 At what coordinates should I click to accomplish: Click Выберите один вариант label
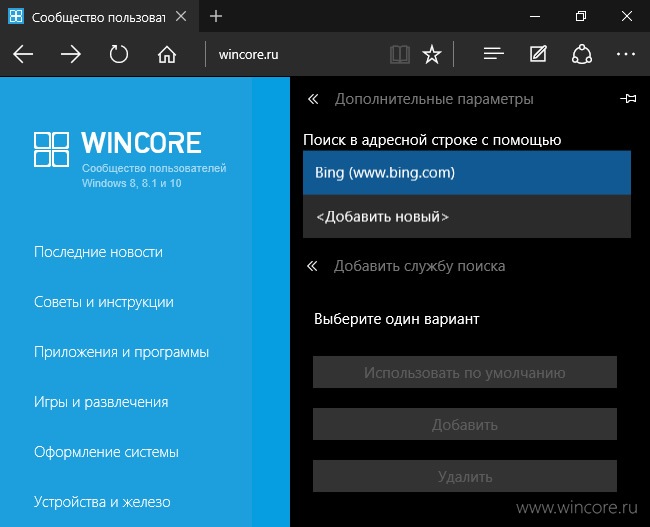click(396, 319)
